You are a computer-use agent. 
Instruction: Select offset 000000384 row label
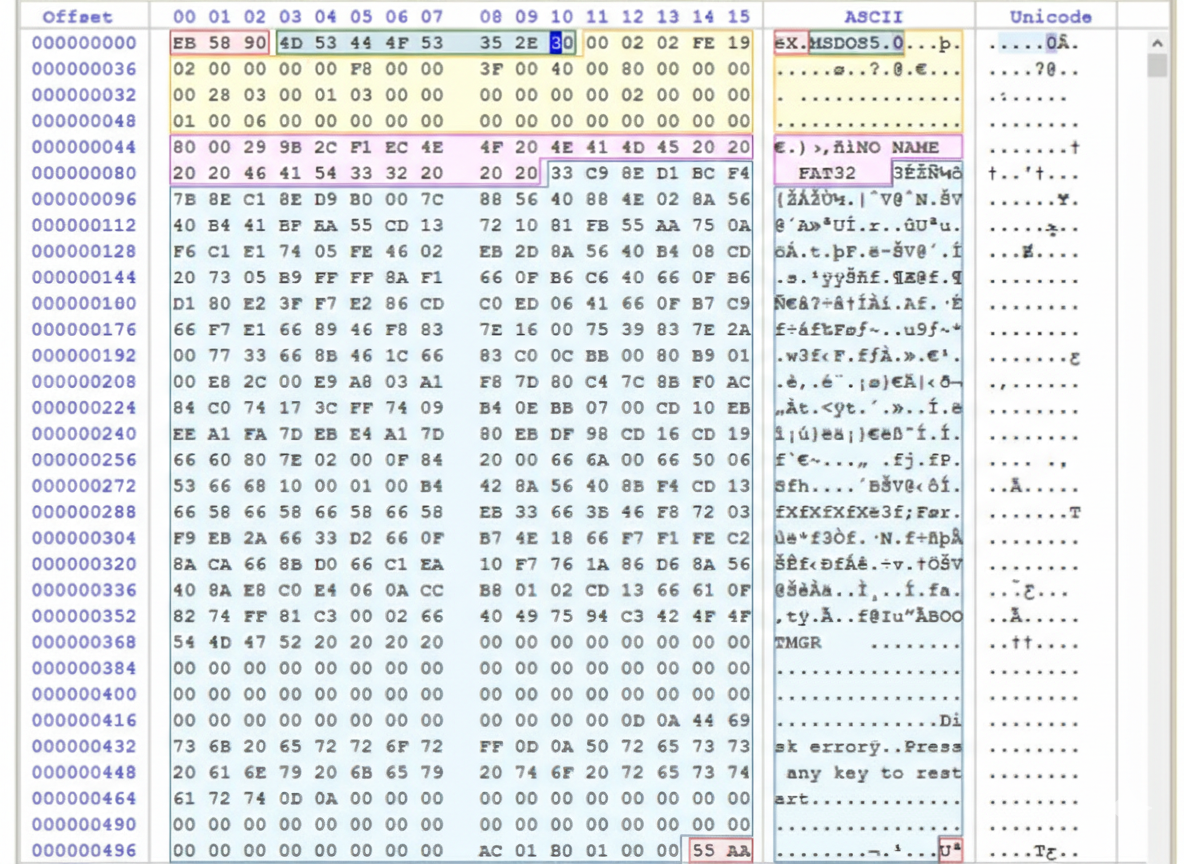coord(84,668)
